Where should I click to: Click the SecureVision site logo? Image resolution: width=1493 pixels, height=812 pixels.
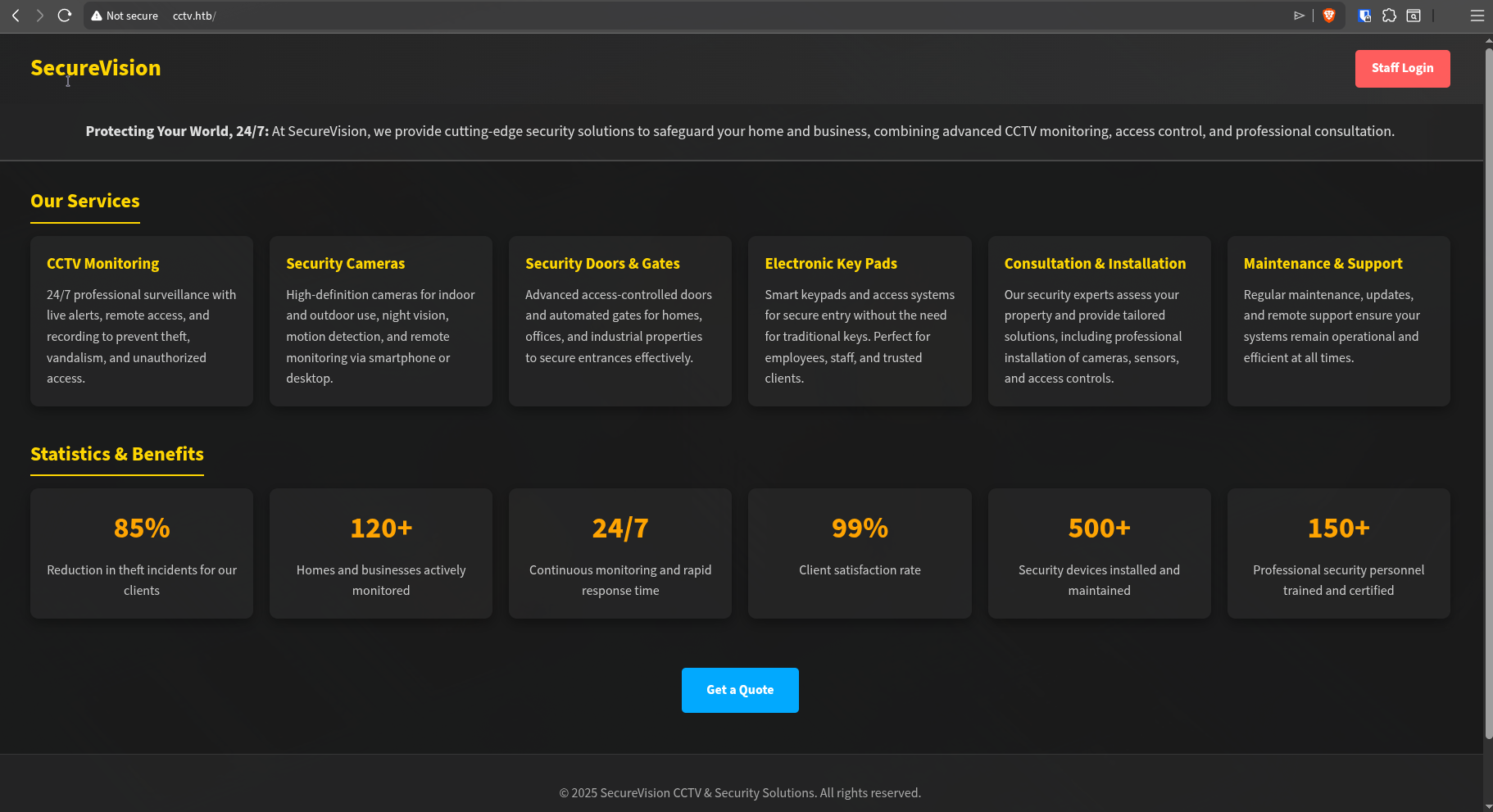pos(96,68)
